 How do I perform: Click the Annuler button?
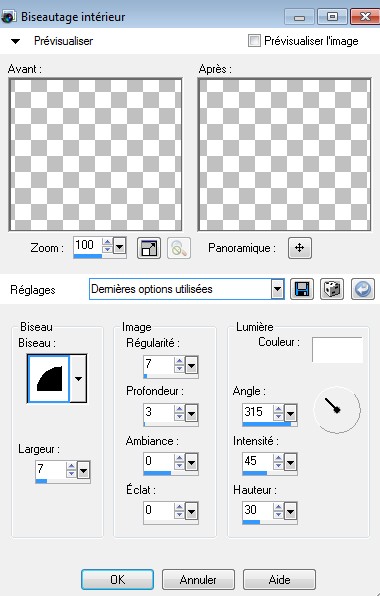coord(198,580)
